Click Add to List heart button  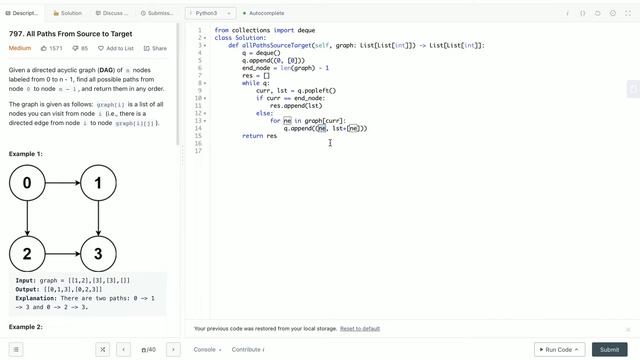[116, 48]
